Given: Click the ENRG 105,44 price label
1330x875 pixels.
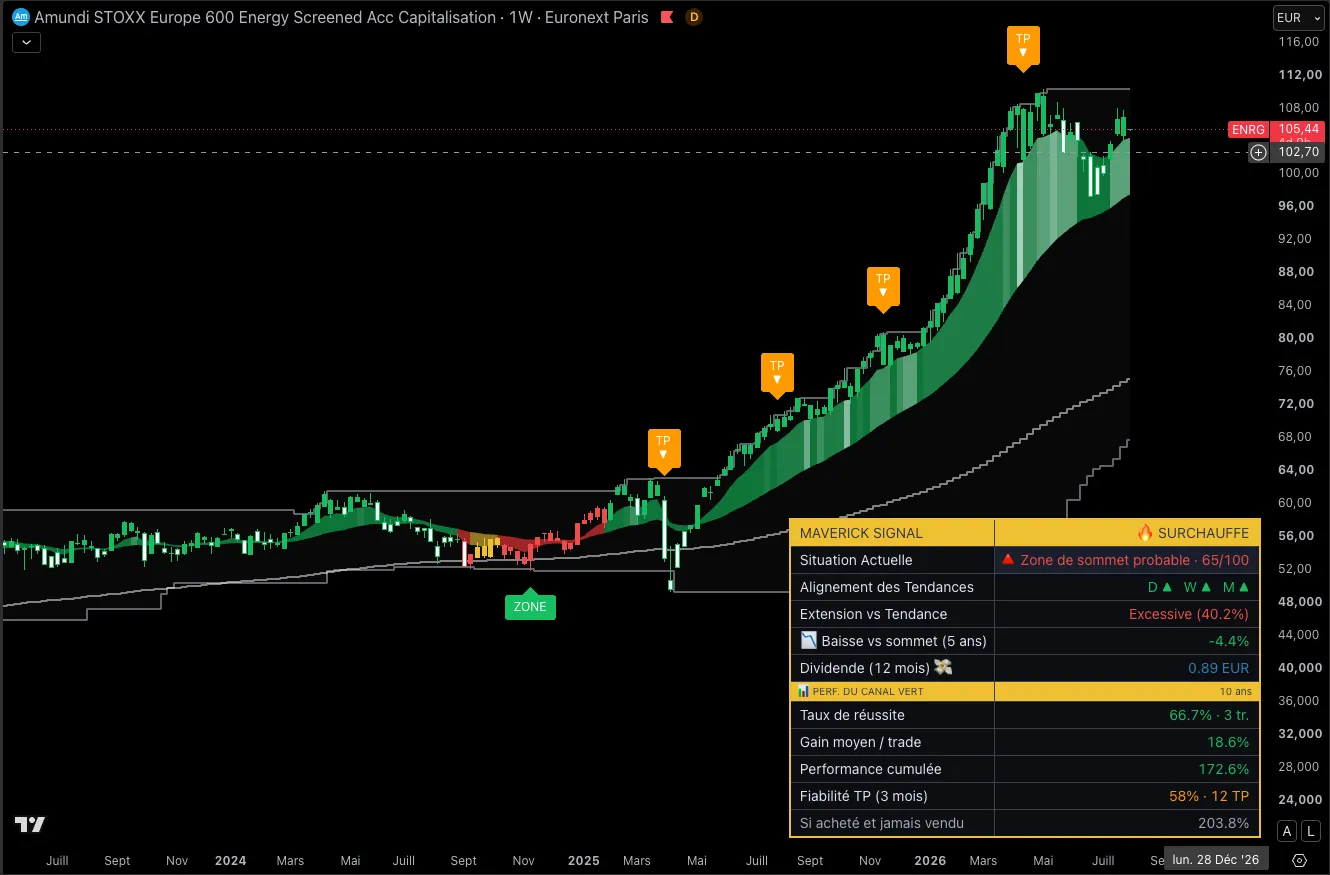Looking at the screenshot, I should tap(1274, 129).
